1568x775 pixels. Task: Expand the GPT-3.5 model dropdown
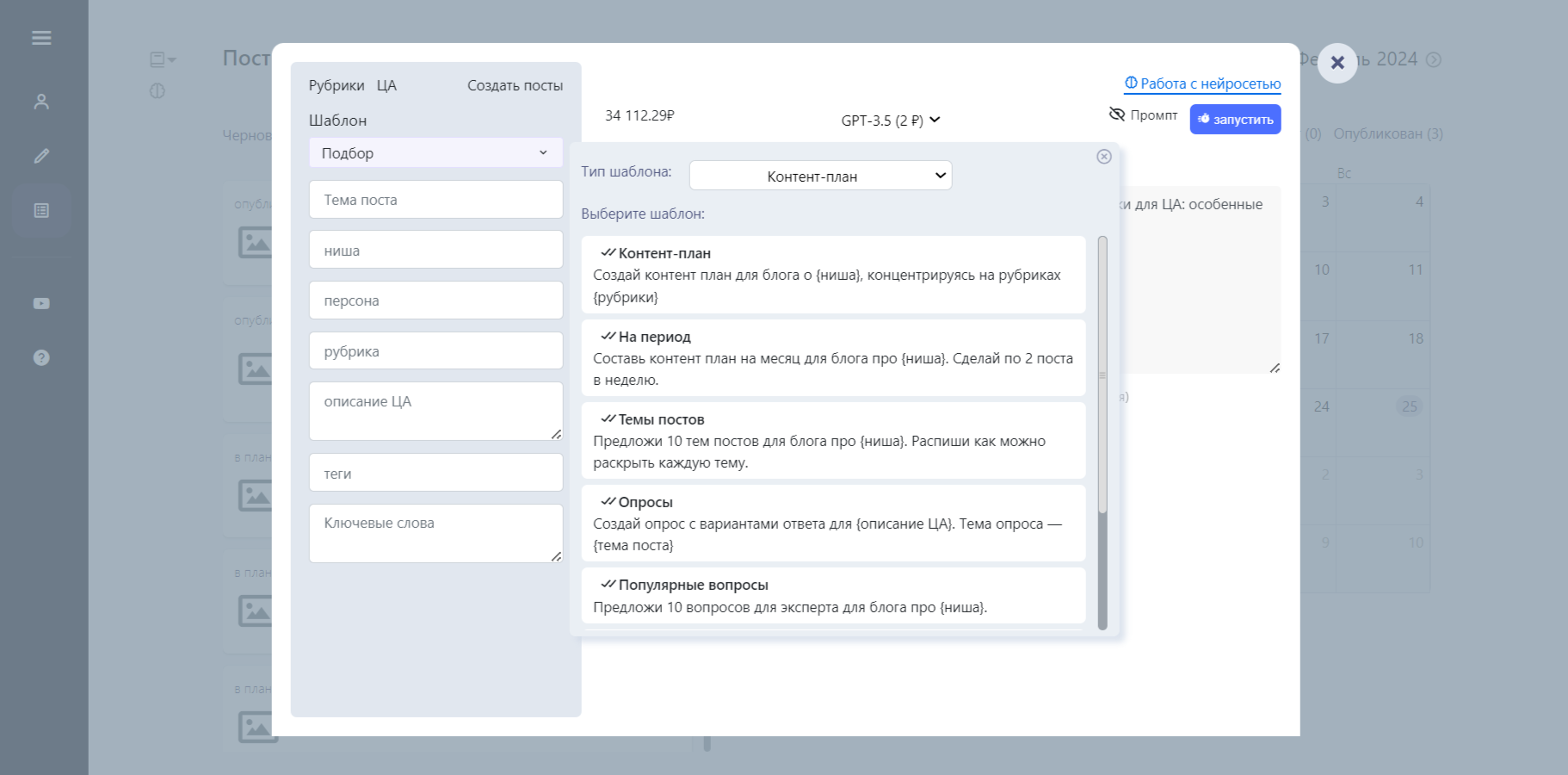click(x=891, y=121)
